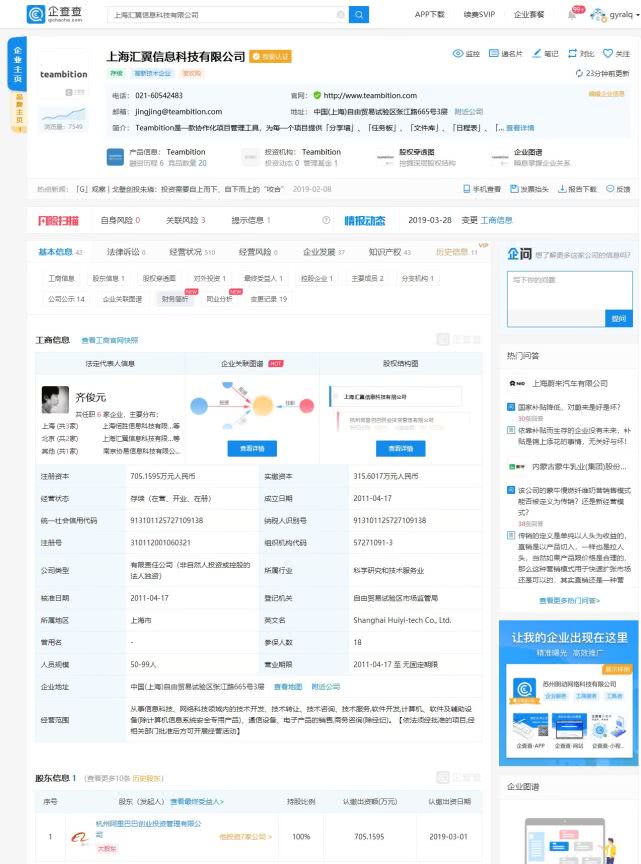Click the 关注 heart icon

tap(607, 53)
